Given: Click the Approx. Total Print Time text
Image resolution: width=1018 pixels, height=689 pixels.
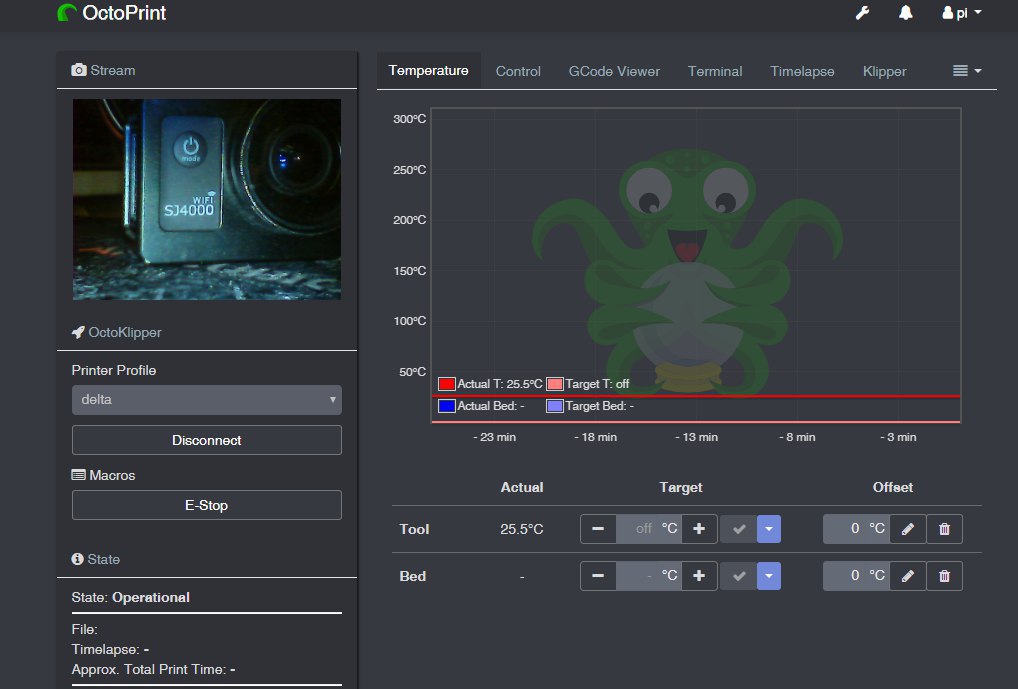Looking at the screenshot, I should (153, 670).
